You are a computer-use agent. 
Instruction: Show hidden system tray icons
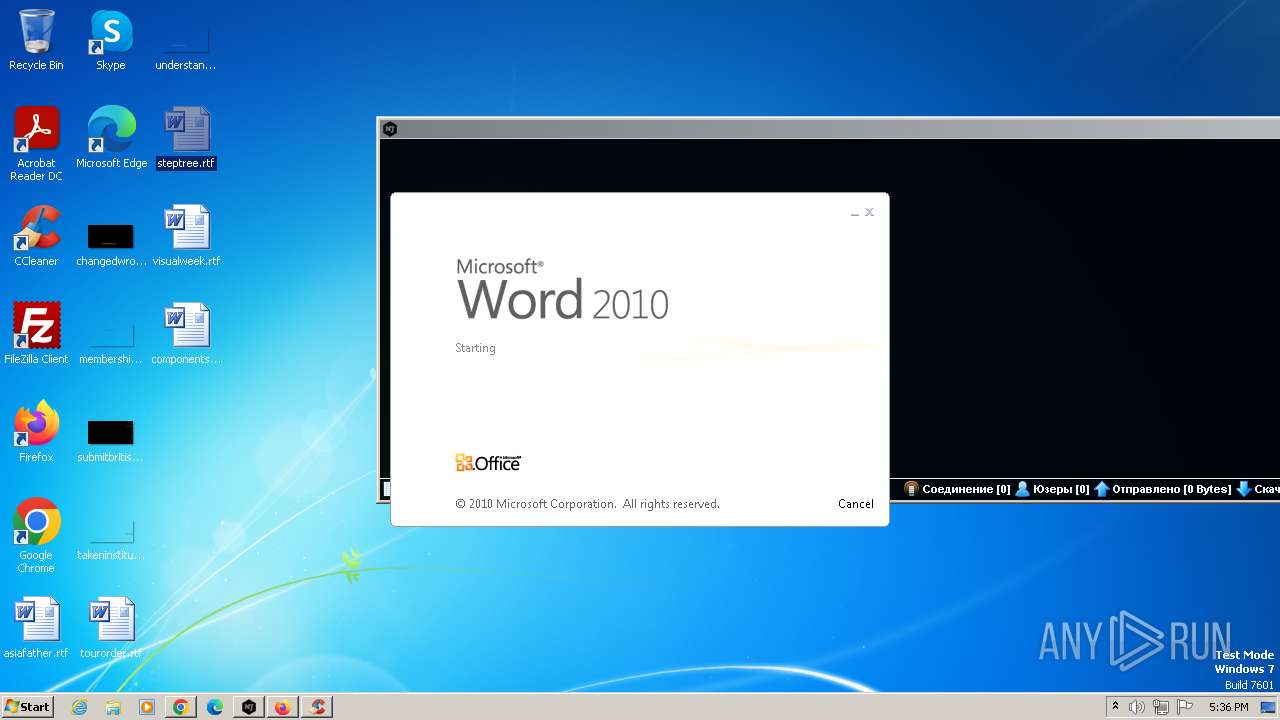pos(1116,707)
